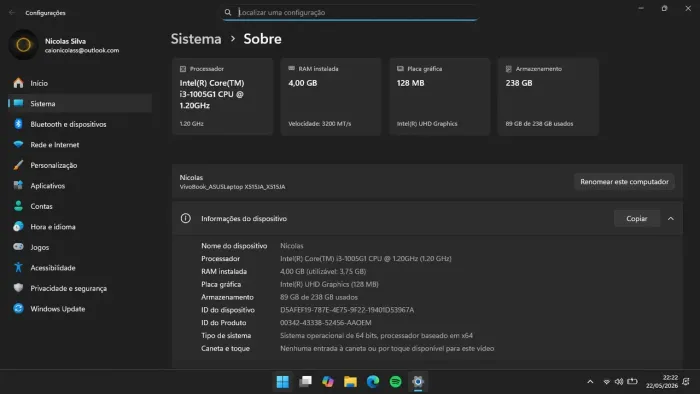This screenshot has width=700, height=394.
Task: Click the Wi-Fi icon beside Rede e Internet
Action: tap(18, 144)
